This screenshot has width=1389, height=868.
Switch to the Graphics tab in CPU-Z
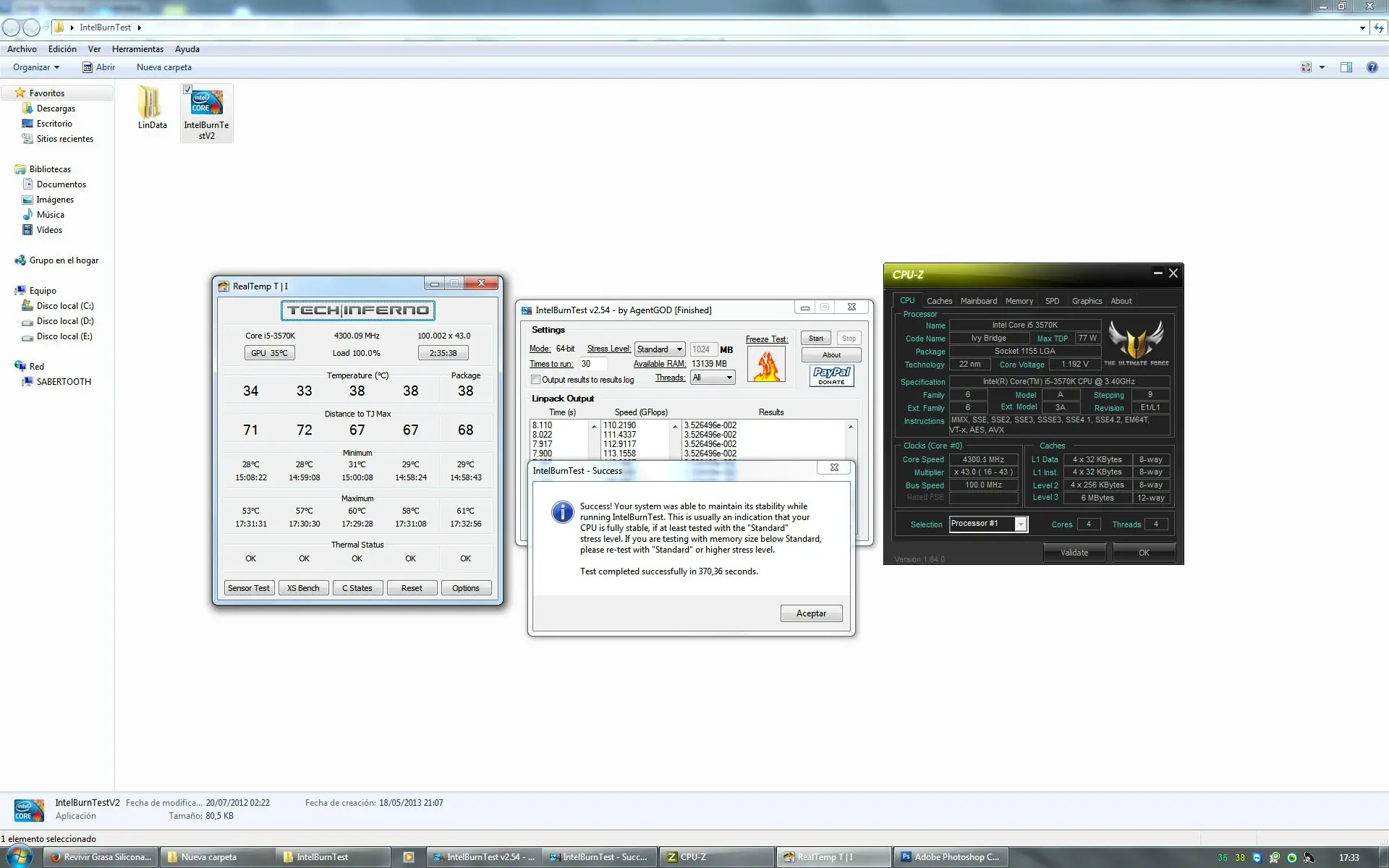1087,301
